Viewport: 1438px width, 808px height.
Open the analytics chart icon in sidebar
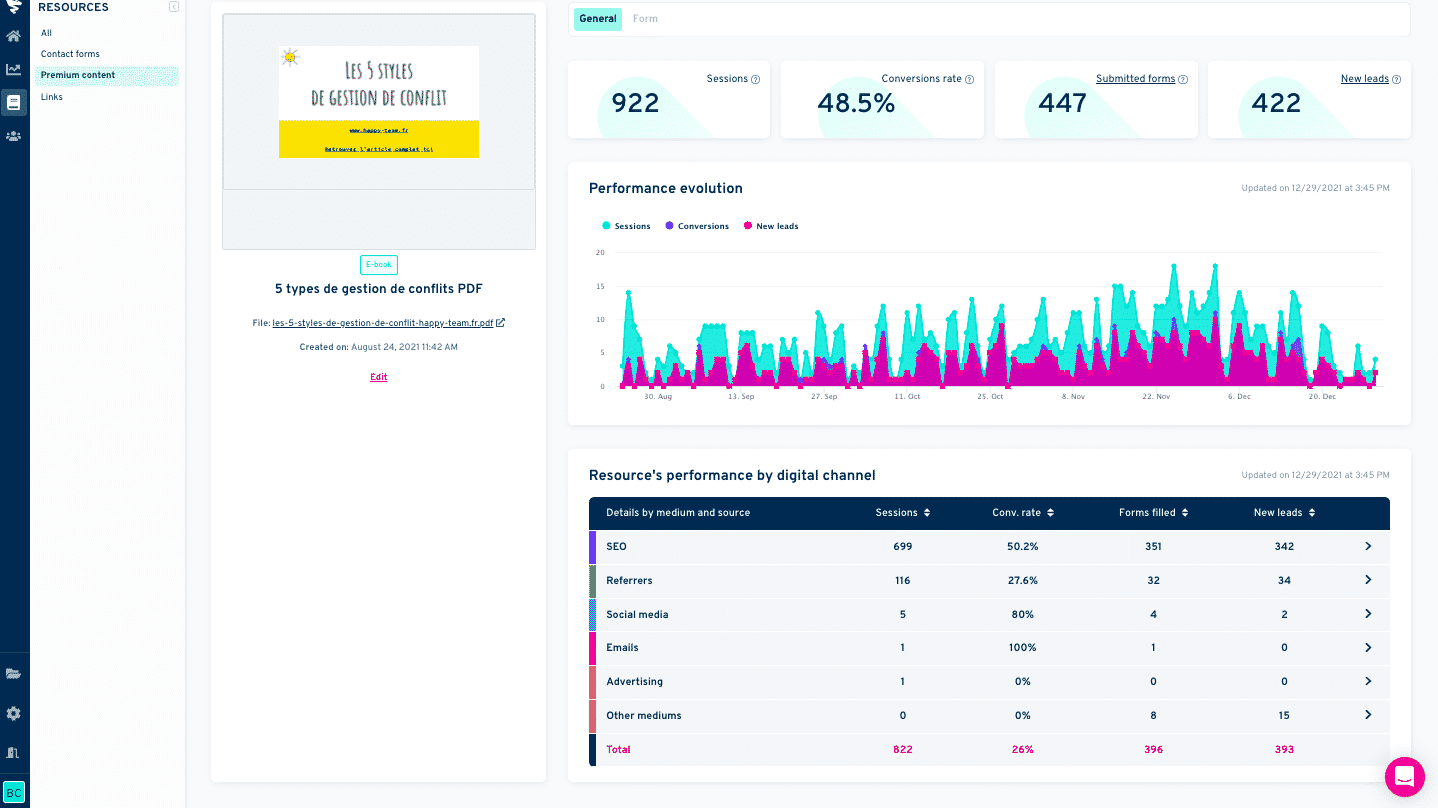pos(14,70)
